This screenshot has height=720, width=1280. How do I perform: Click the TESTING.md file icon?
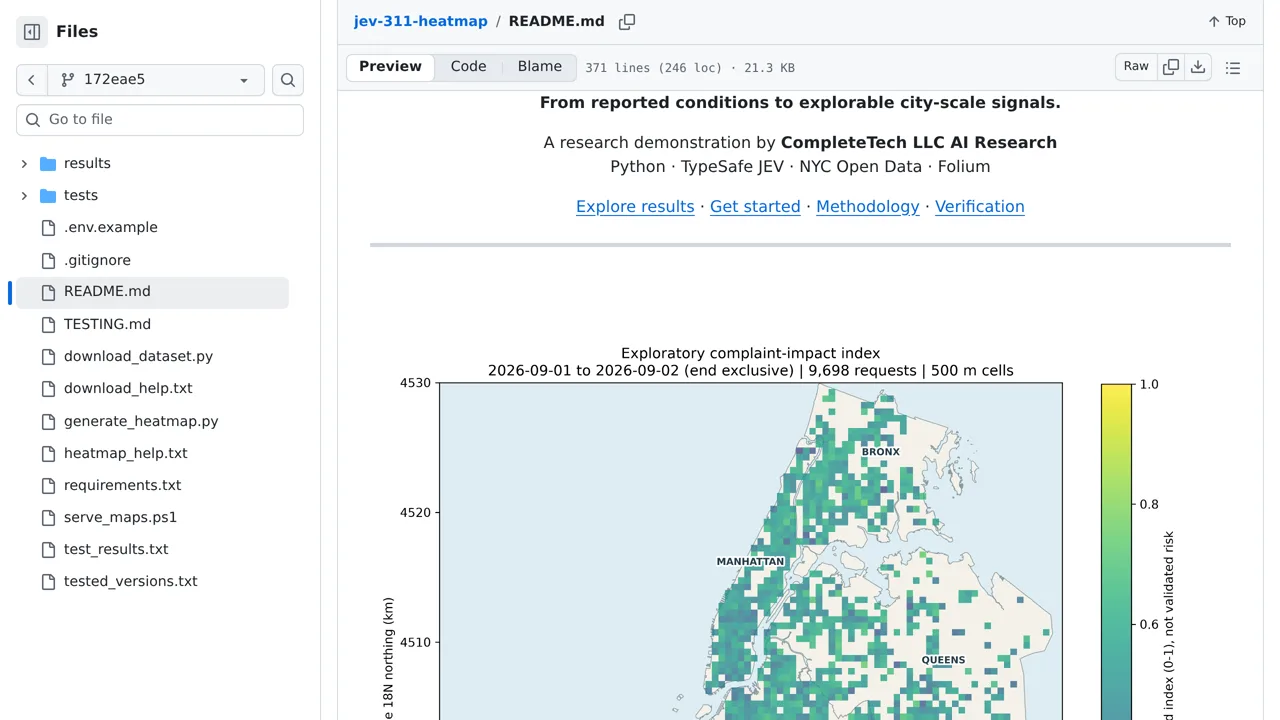[48, 324]
